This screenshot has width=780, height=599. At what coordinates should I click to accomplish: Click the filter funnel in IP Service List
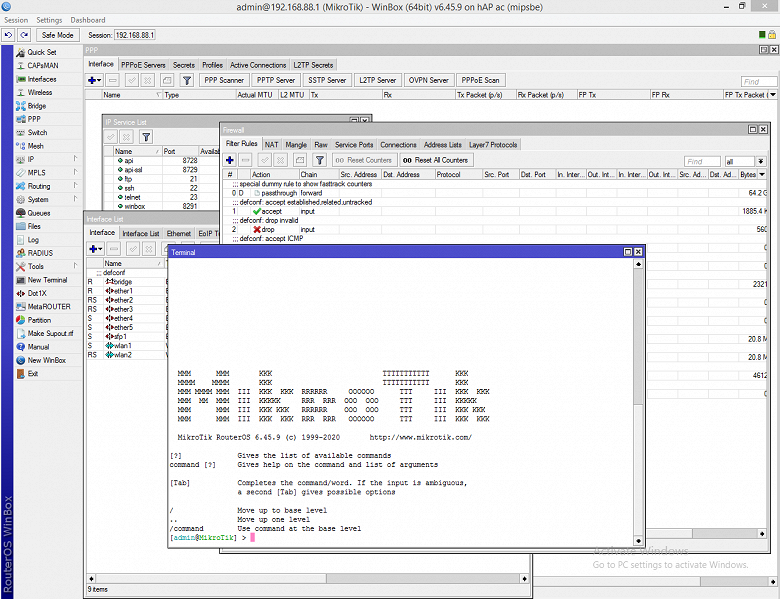click(x=145, y=137)
